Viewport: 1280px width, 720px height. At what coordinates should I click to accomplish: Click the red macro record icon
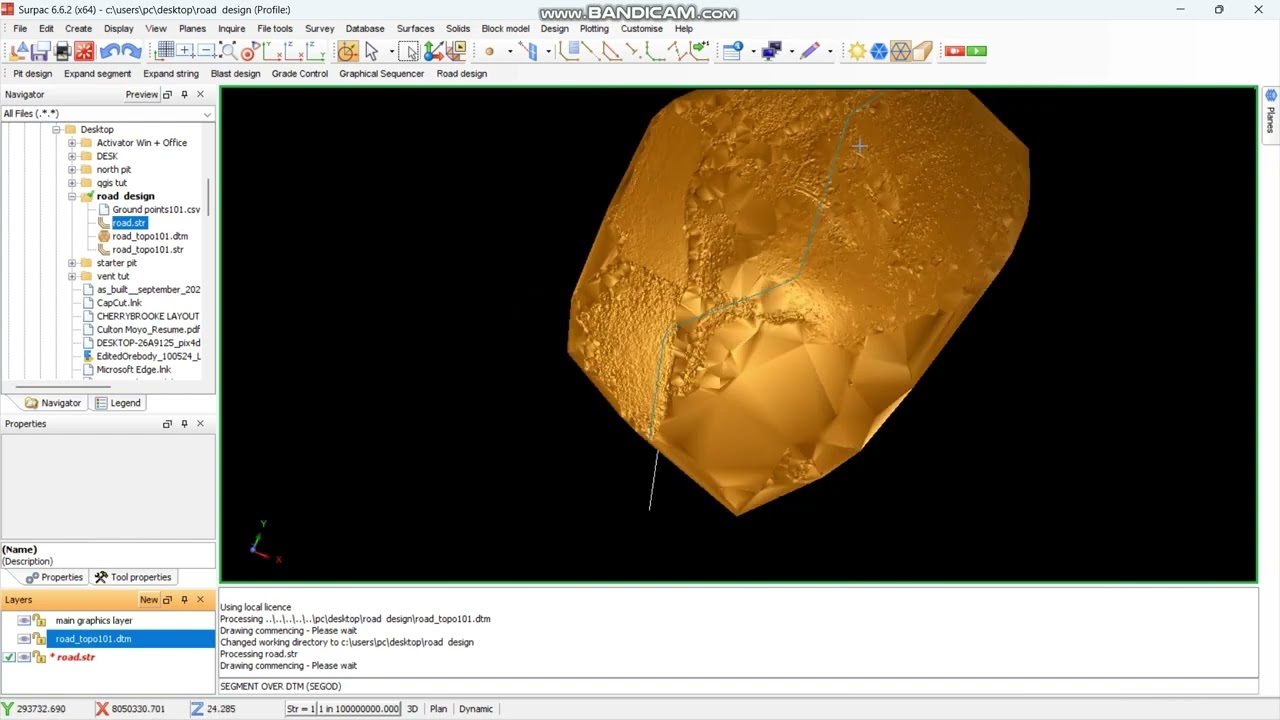[955, 51]
